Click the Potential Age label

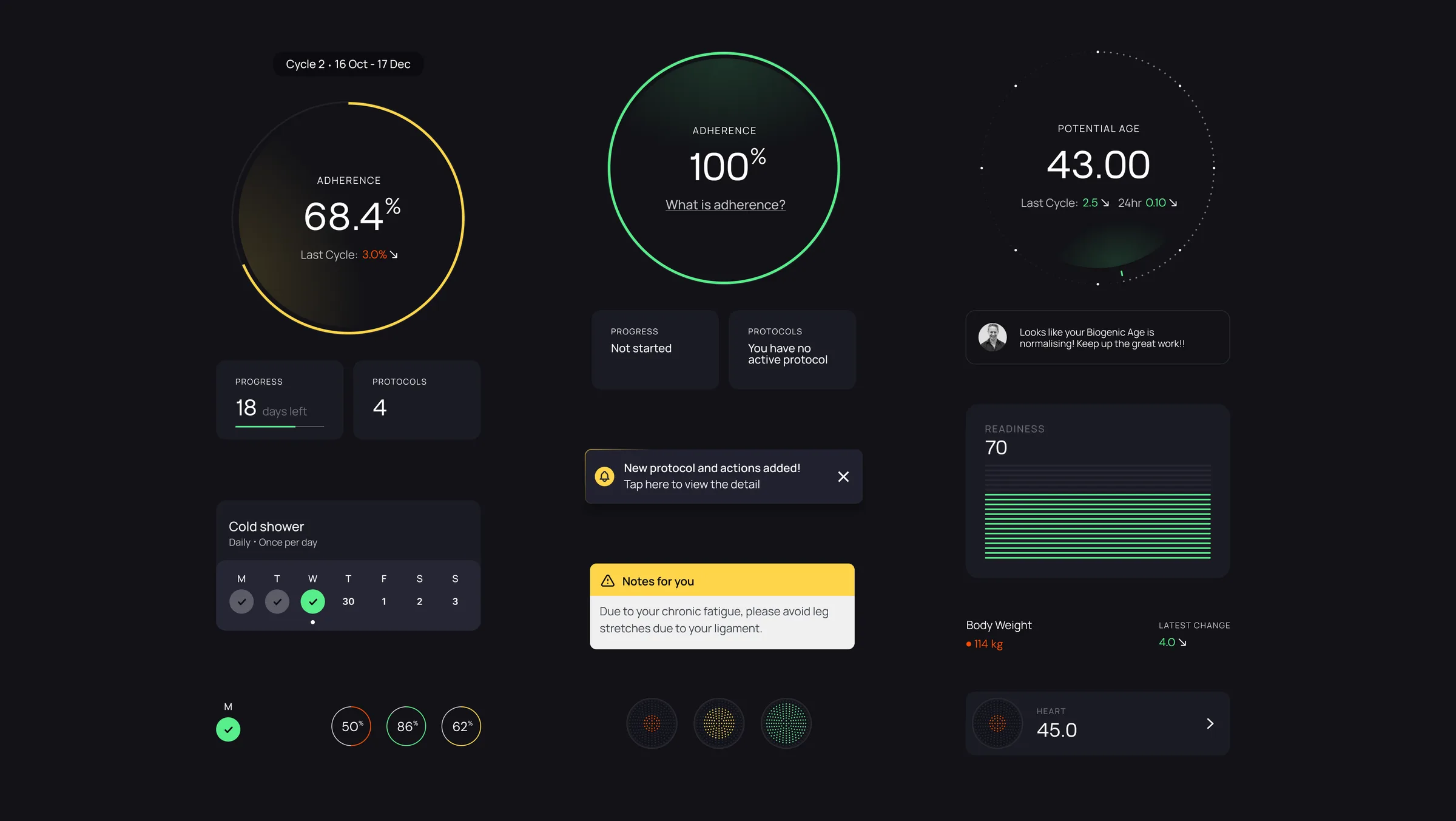(1098, 129)
